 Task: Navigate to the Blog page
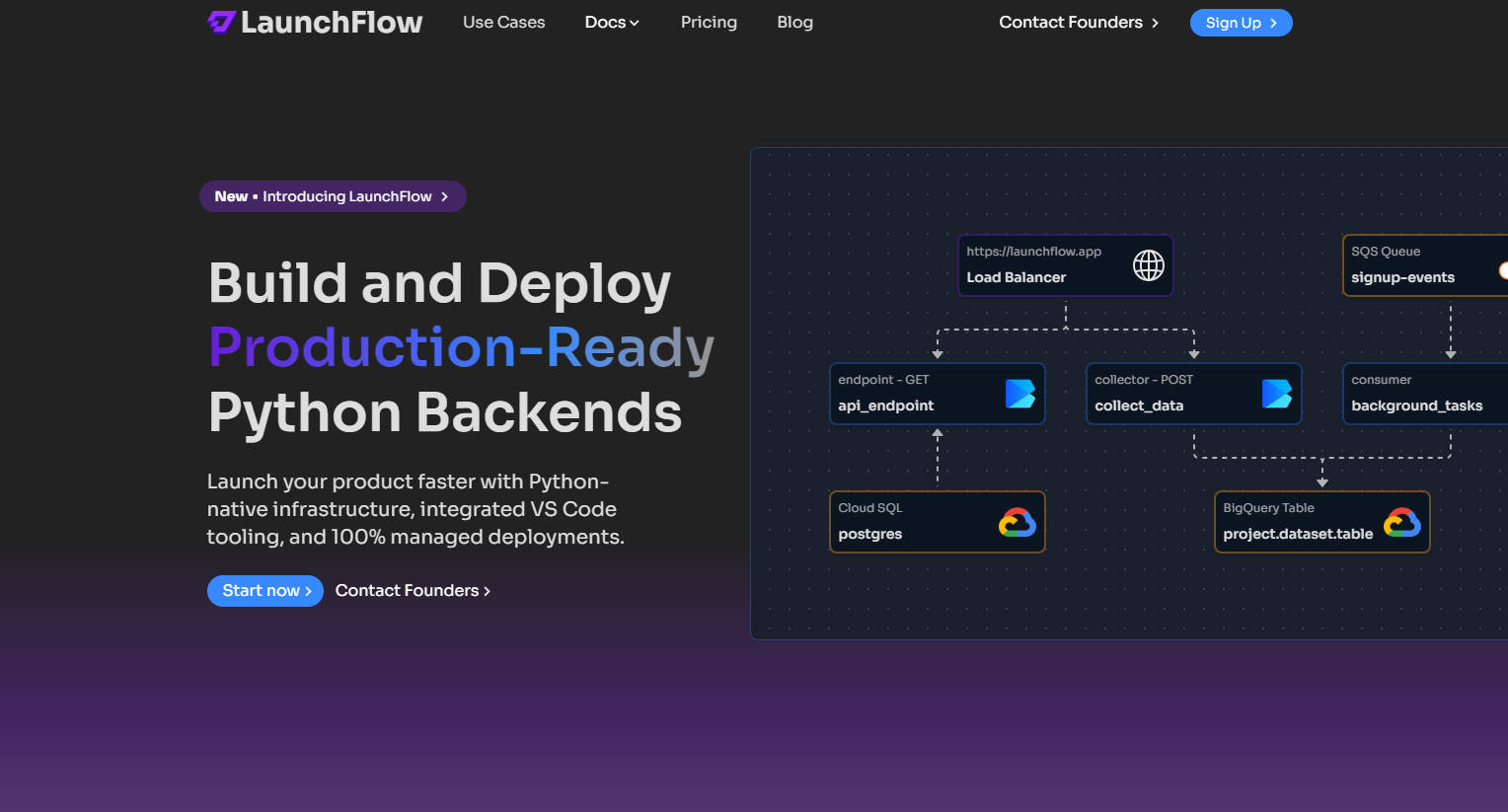(794, 22)
